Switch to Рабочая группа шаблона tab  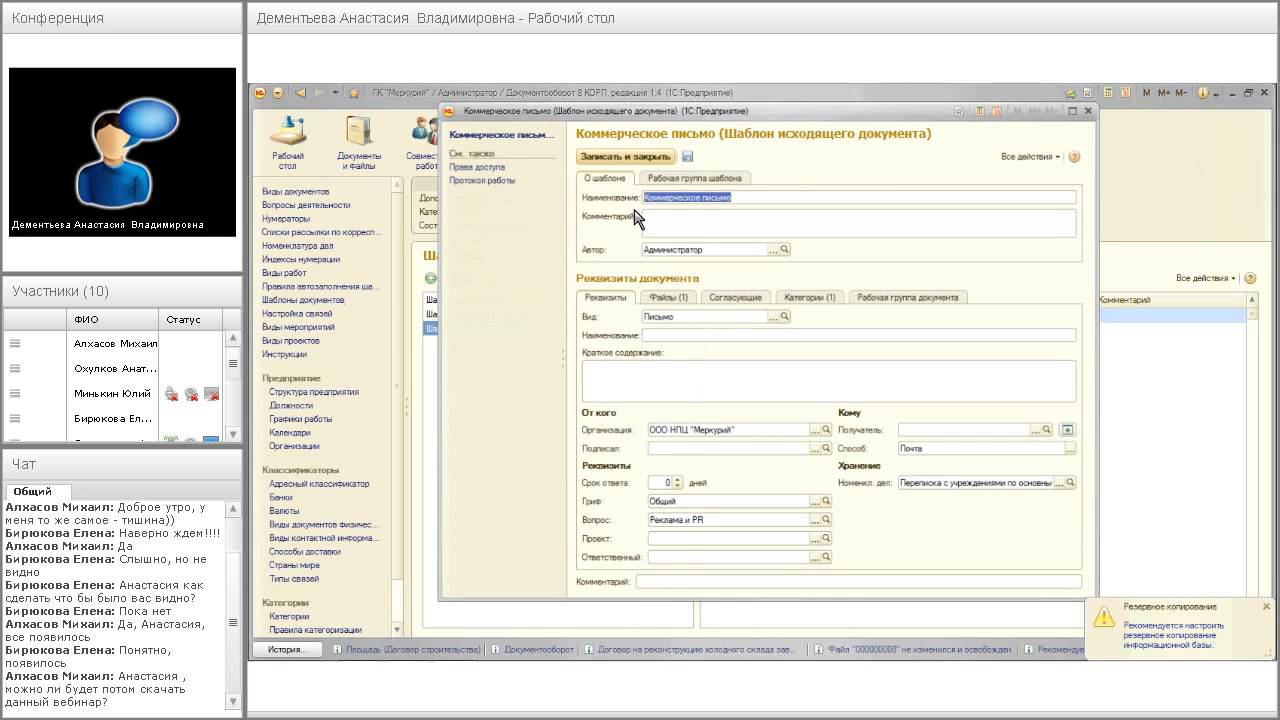pos(694,178)
